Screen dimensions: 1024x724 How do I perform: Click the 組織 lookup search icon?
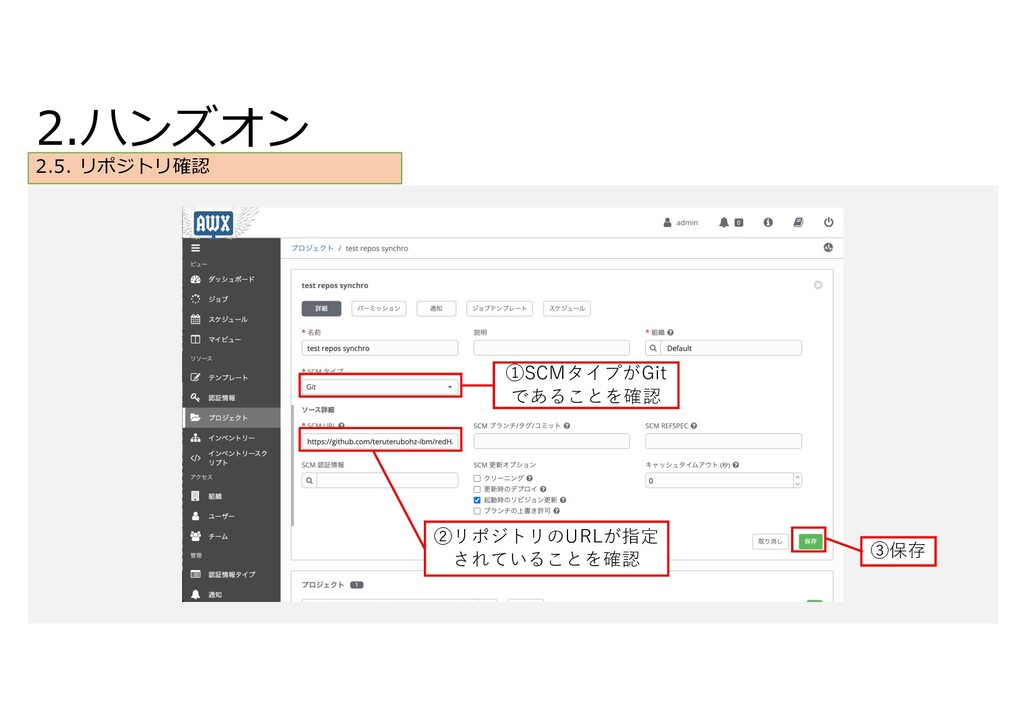(653, 348)
